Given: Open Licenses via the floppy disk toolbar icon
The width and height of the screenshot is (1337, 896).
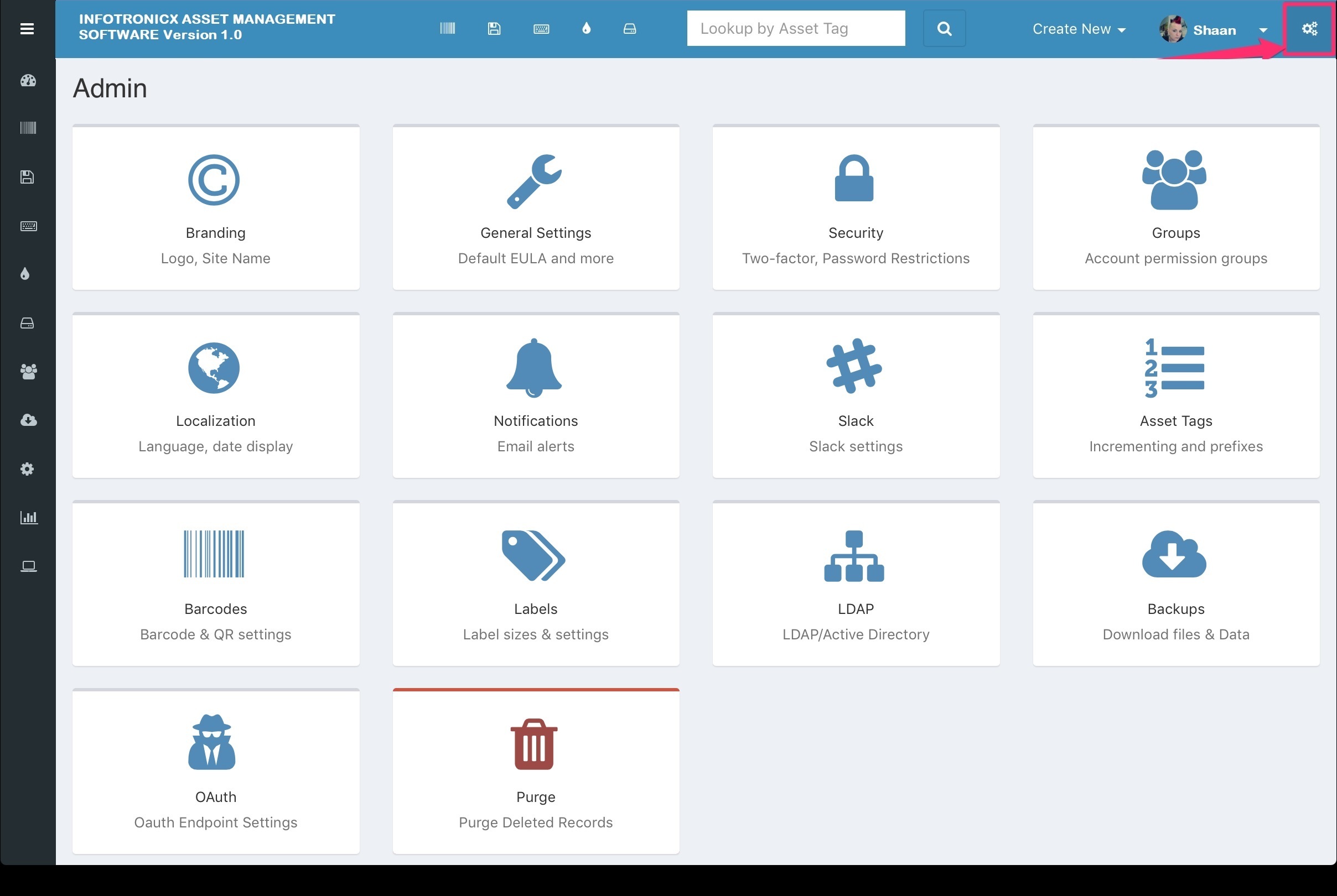Looking at the screenshot, I should [494, 28].
